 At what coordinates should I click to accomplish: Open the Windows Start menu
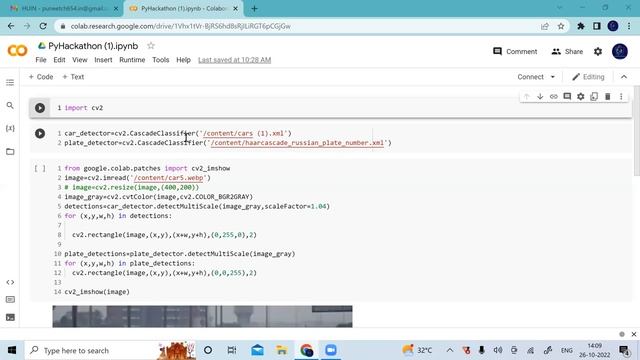tap(12, 350)
